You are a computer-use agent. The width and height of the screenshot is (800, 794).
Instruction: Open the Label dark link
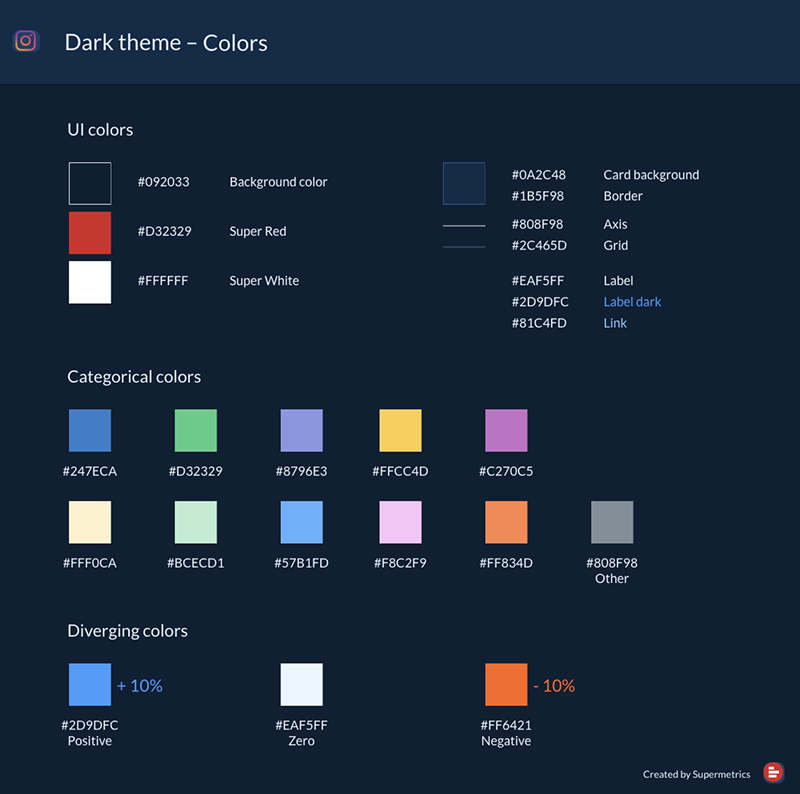click(x=632, y=301)
